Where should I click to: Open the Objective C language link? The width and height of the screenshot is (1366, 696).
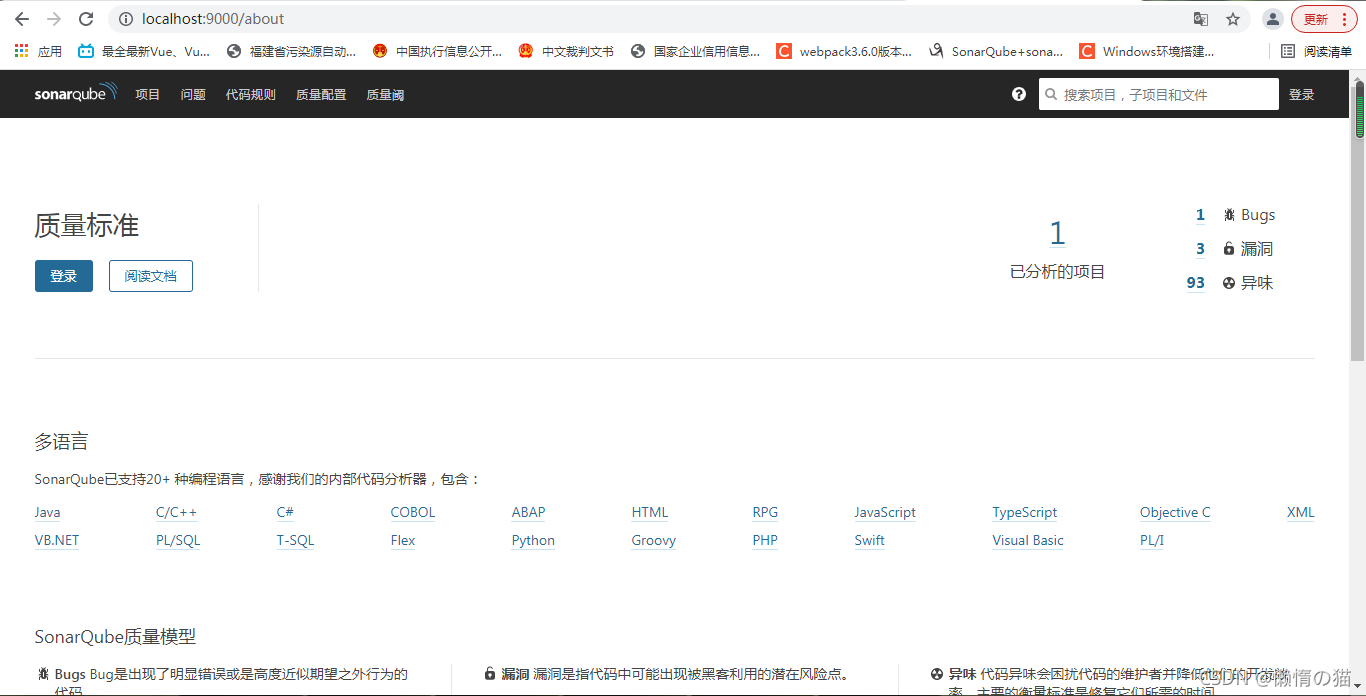[1175, 512]
